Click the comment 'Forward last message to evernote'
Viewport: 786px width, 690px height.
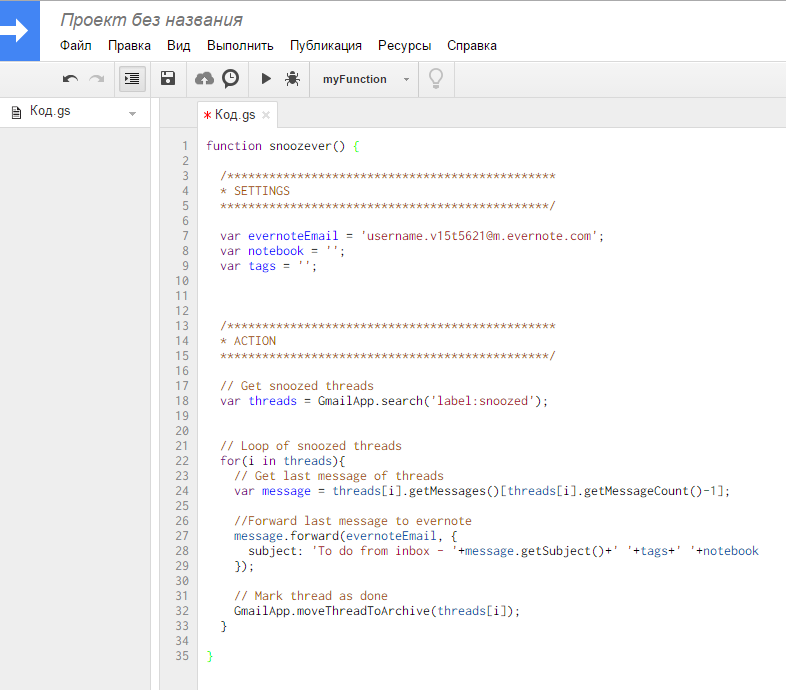pos(360,521)
